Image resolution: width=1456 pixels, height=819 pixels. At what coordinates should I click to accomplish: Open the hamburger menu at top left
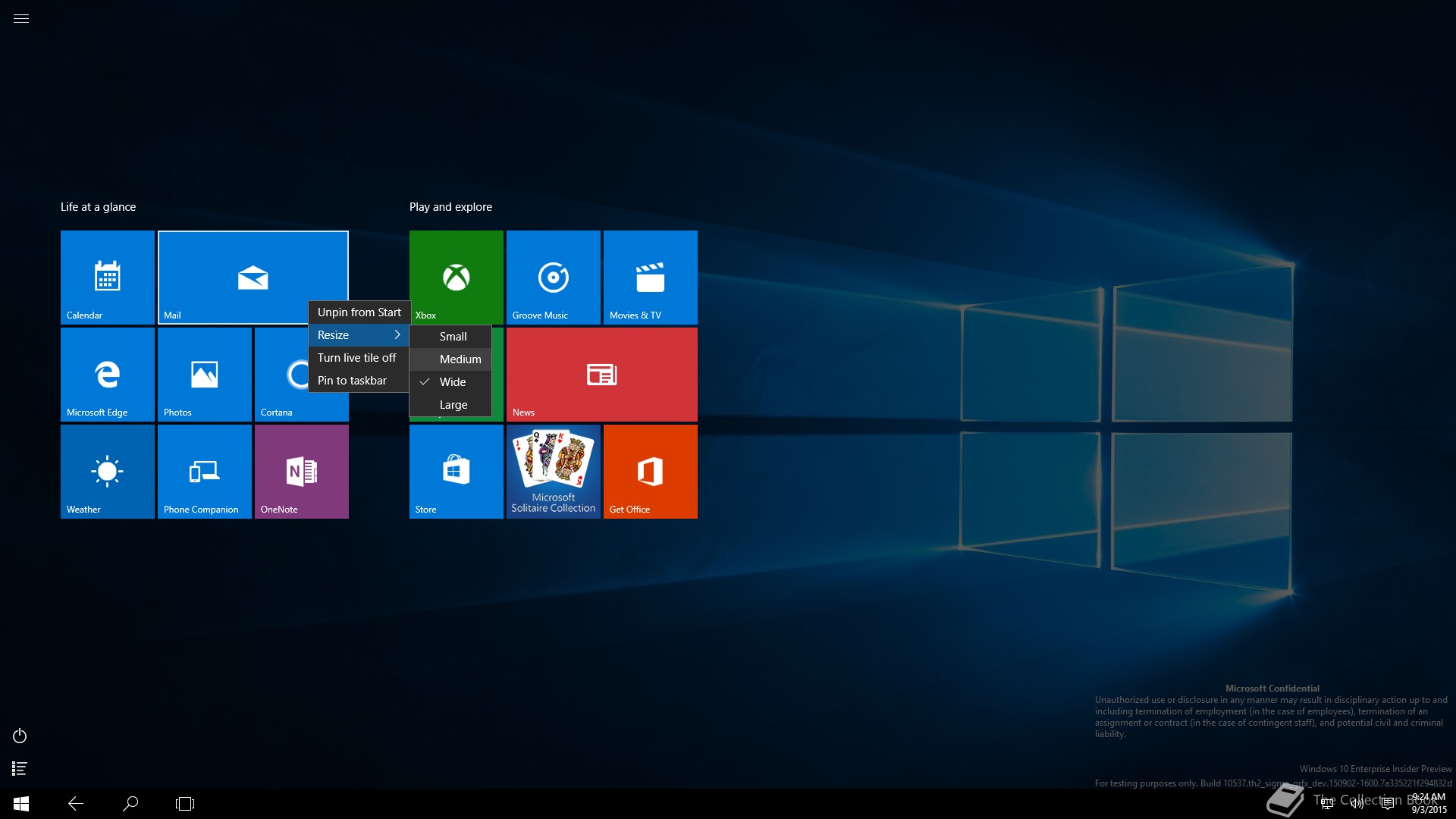pyautogui.click(x=21, y=18)
